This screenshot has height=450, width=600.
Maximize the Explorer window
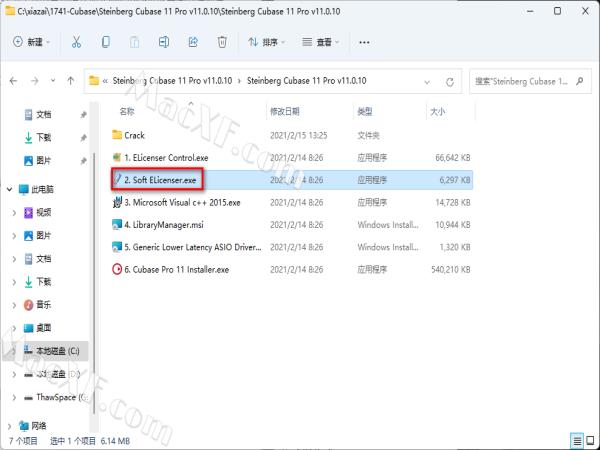point(558,11)
